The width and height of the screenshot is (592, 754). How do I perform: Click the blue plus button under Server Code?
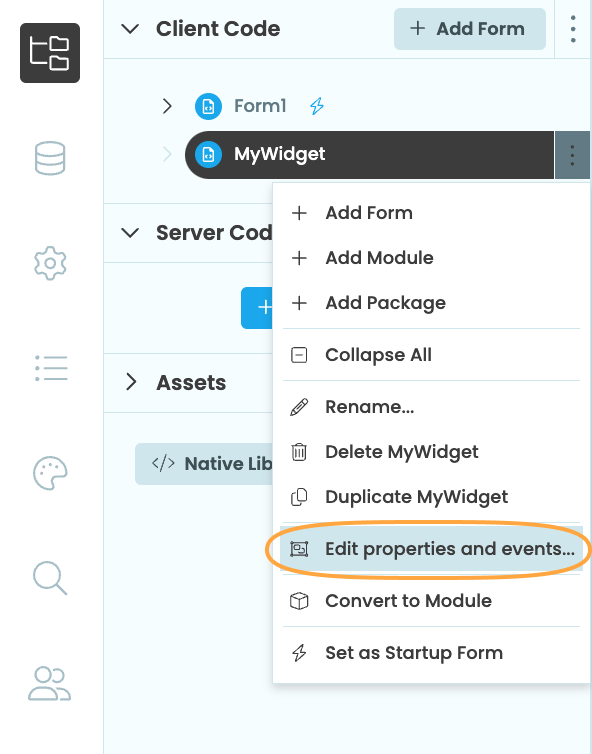[257, 308]
